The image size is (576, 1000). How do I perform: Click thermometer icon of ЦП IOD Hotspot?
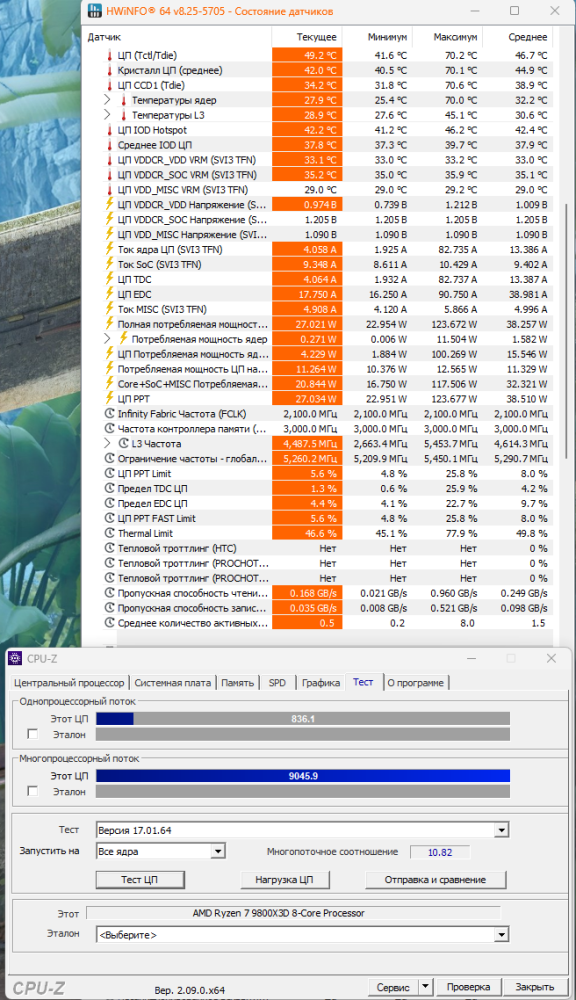(110, 130)
